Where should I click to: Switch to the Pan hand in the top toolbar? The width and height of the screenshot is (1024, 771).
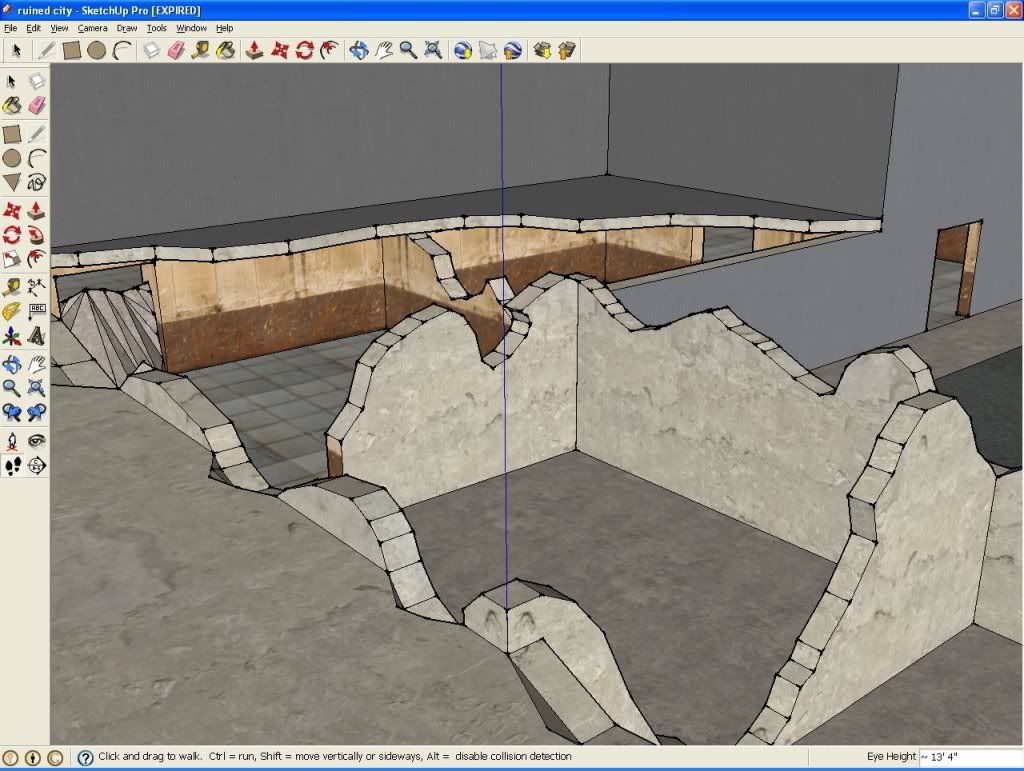(383, 50)
